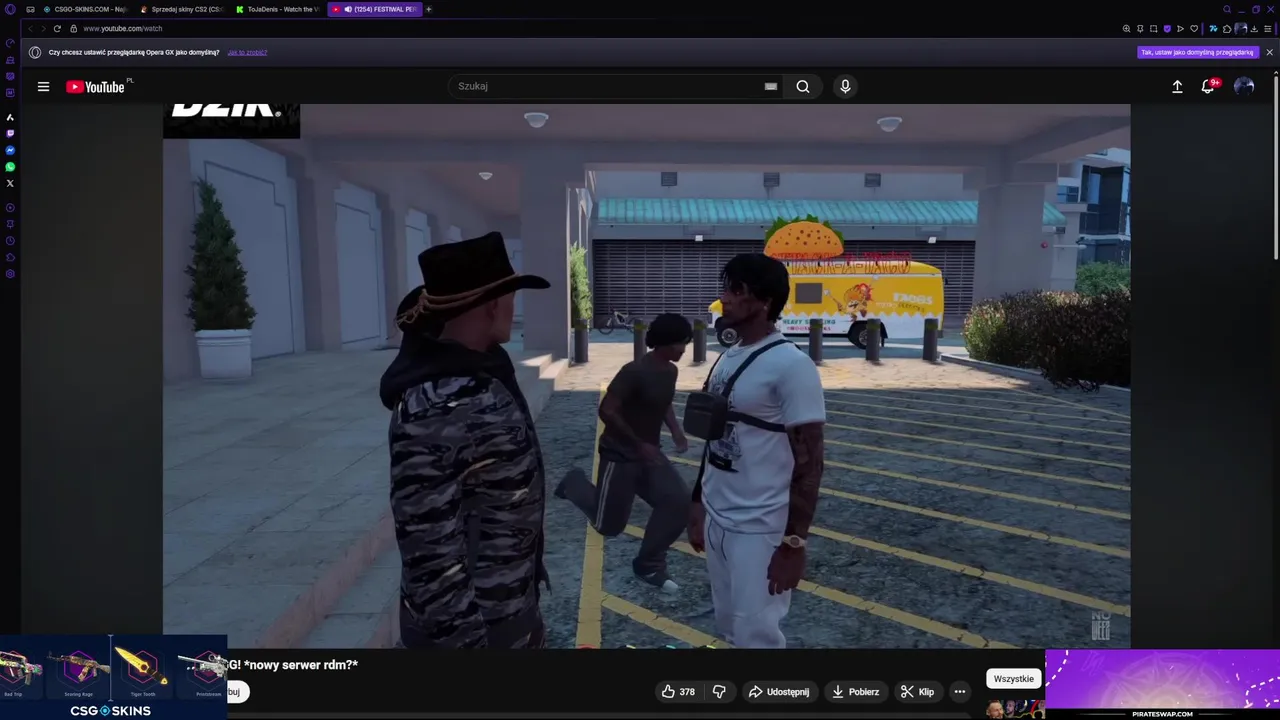Click the video player to pause
Viewport: 1280px width, 720px height.
point(646,376)
